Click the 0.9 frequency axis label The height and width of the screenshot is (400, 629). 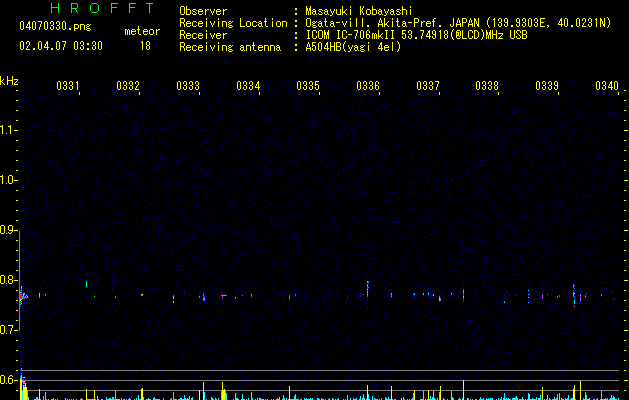tap(8, 230)
